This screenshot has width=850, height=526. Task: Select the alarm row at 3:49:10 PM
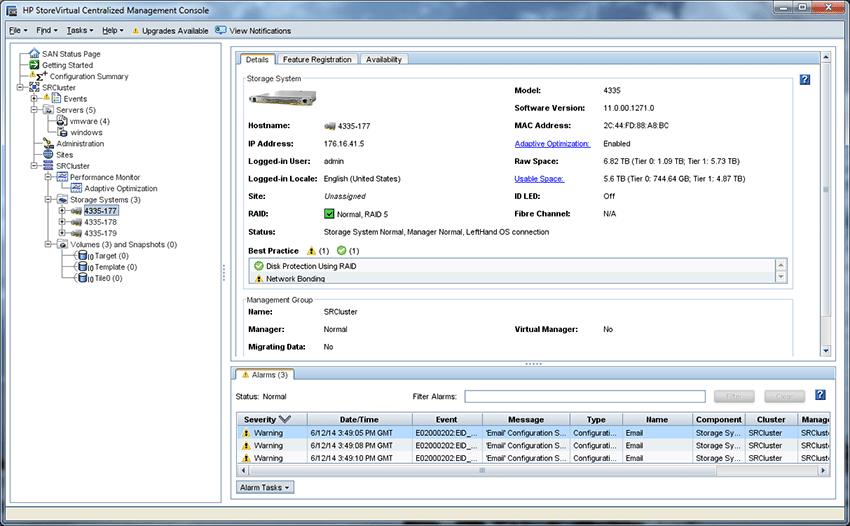pyautogui.click(x=533, y=458)
